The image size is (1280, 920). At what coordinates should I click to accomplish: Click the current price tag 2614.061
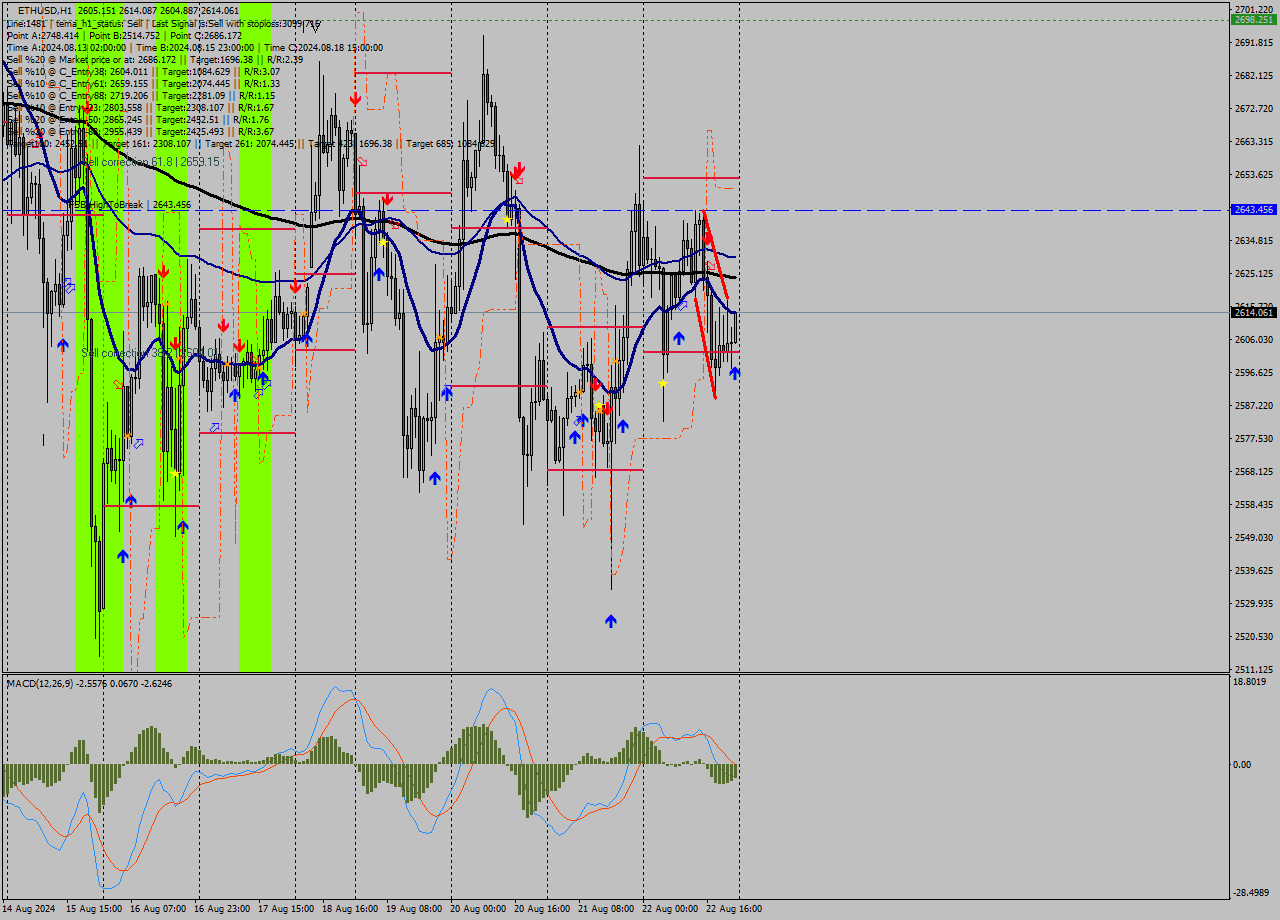coord(1254,313)
